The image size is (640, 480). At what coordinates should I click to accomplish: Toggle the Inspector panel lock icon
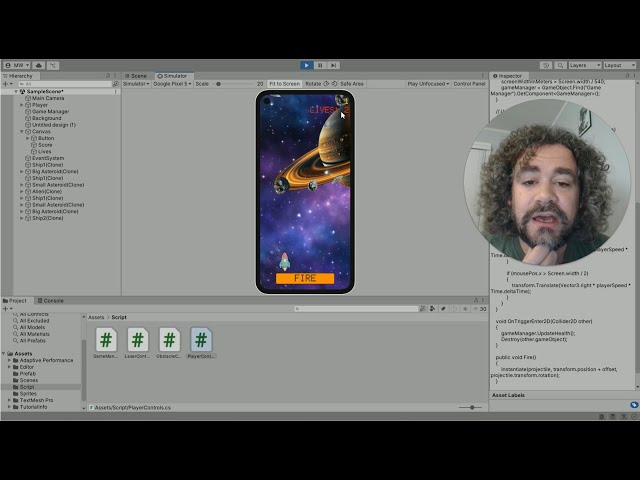tap(627, 76)
